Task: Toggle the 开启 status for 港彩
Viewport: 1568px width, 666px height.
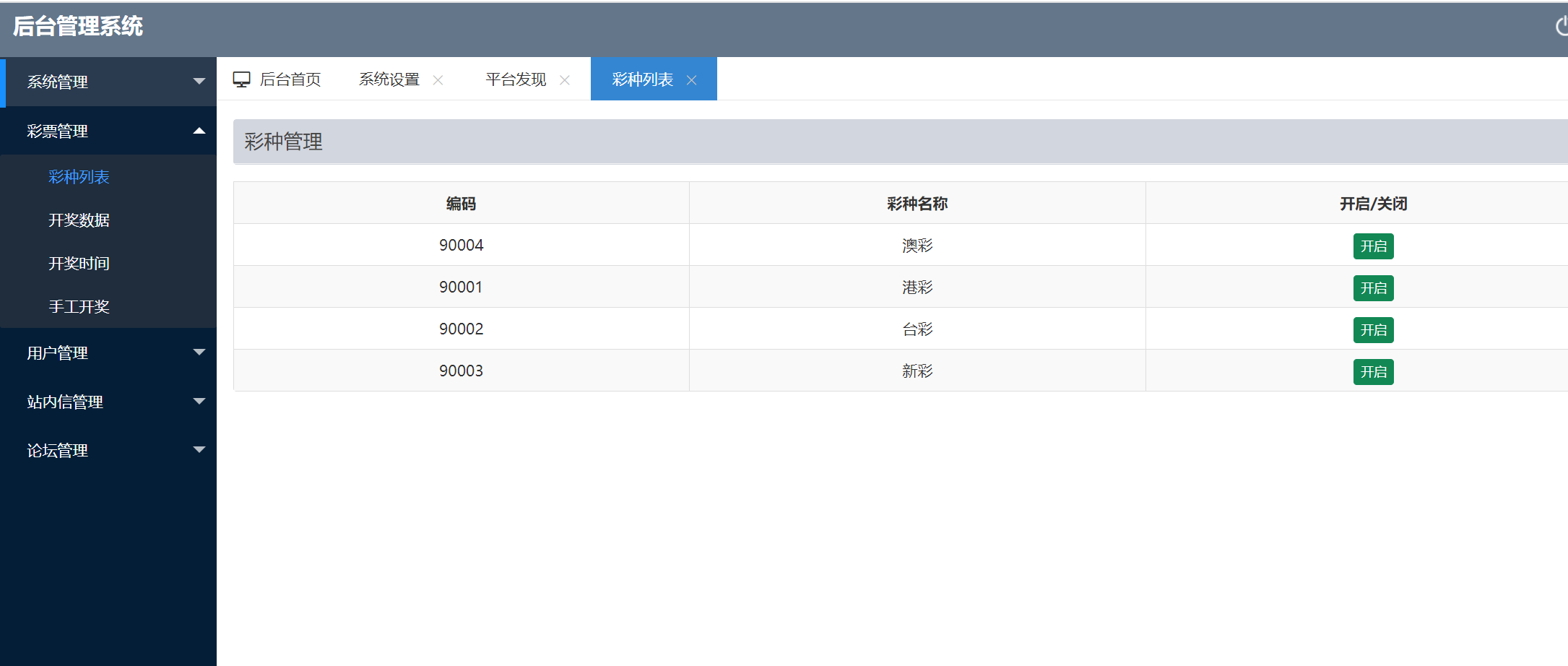Action: (x=1372, y=288)
